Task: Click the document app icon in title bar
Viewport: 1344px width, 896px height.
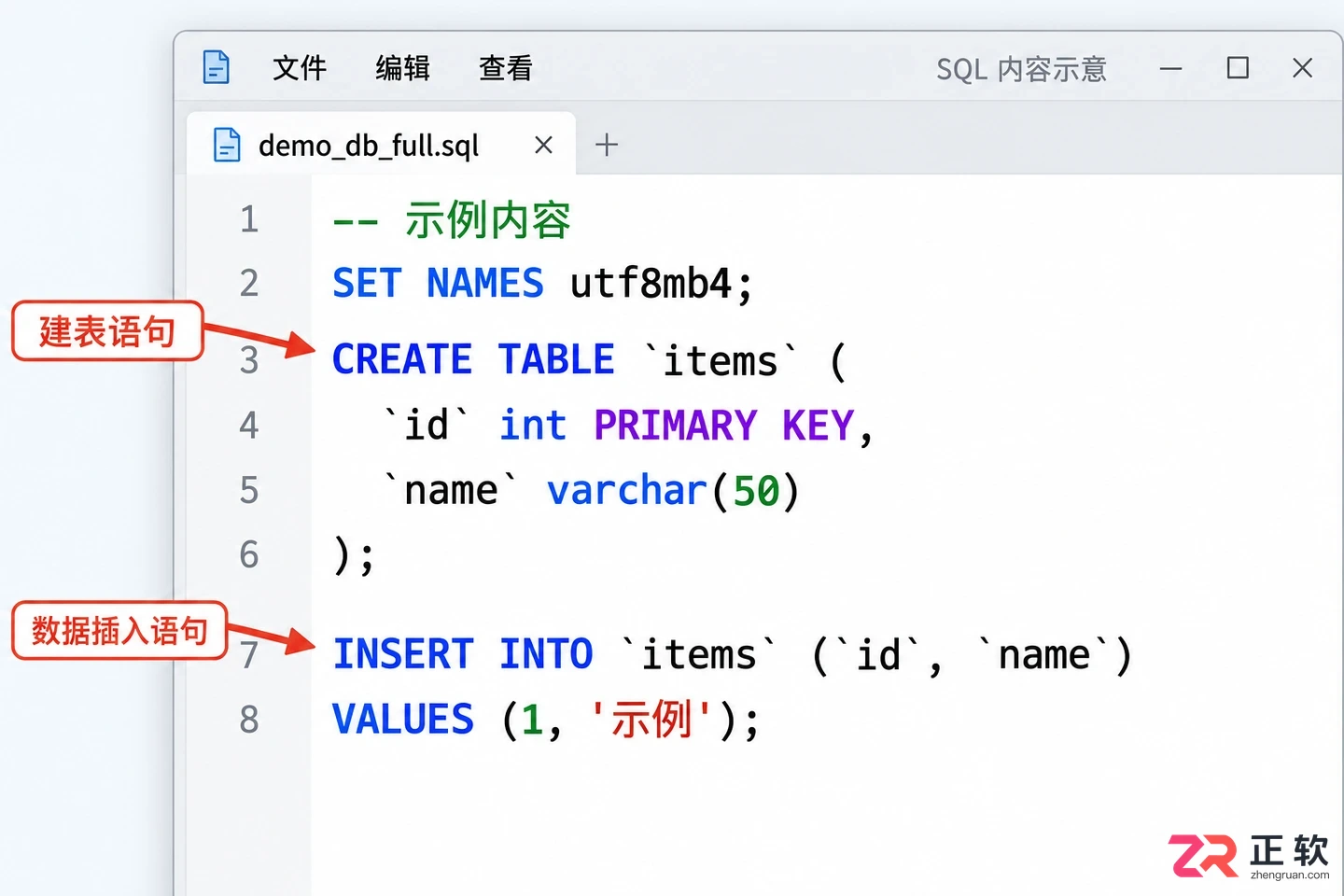Action: pyautogui.click(x=217, y=67)
